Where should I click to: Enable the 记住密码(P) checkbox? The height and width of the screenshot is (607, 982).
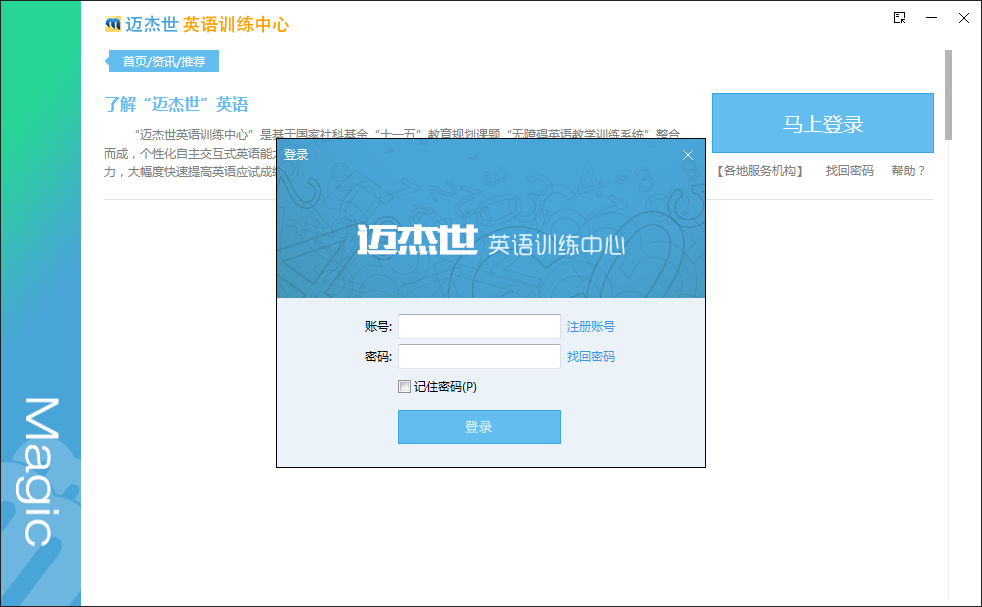click(x=404, y=387)
